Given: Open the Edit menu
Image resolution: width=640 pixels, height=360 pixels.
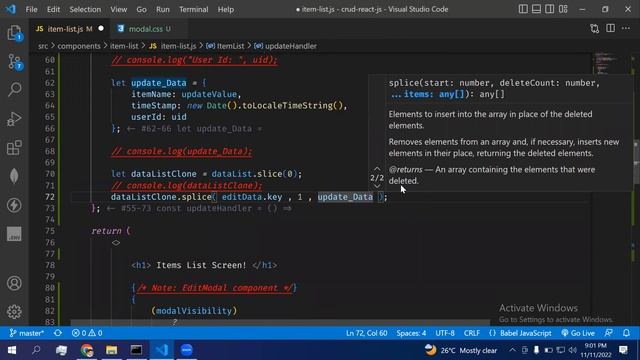Looking at the screenshot, I should [53, 9].
